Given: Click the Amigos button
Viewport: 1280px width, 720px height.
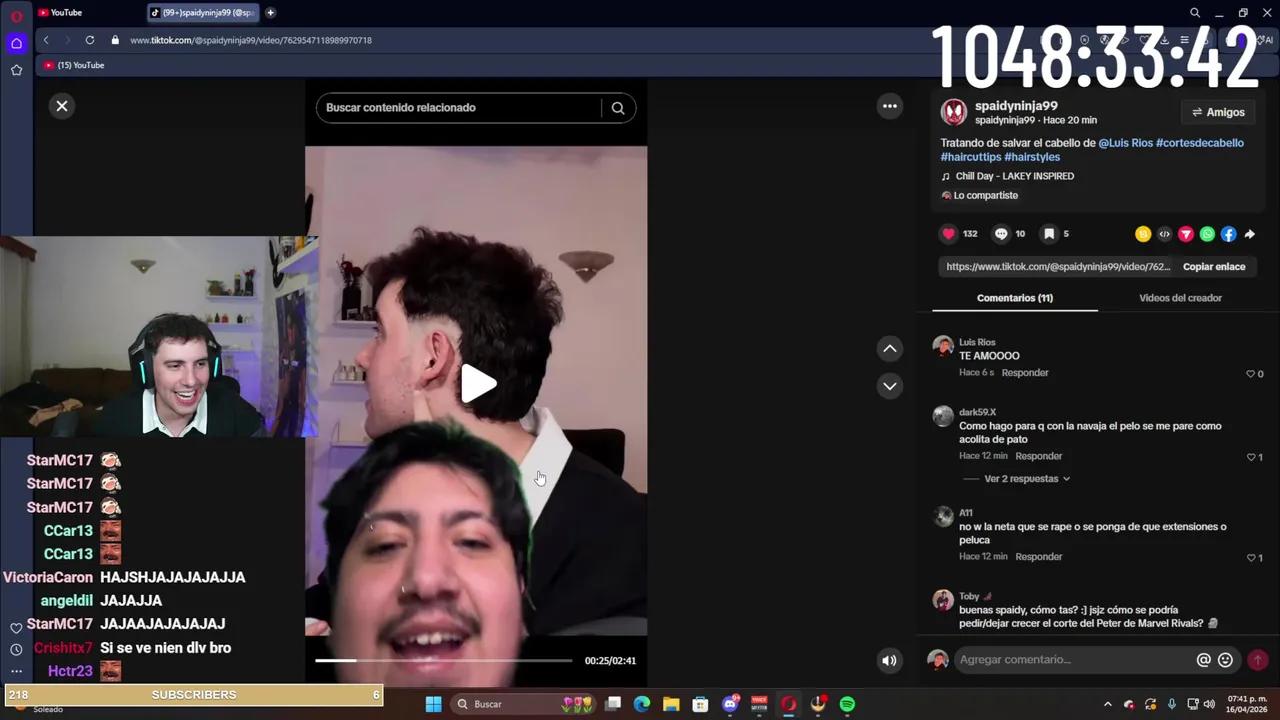Looking at the screenshot, I should click(x=1219, y=112).
